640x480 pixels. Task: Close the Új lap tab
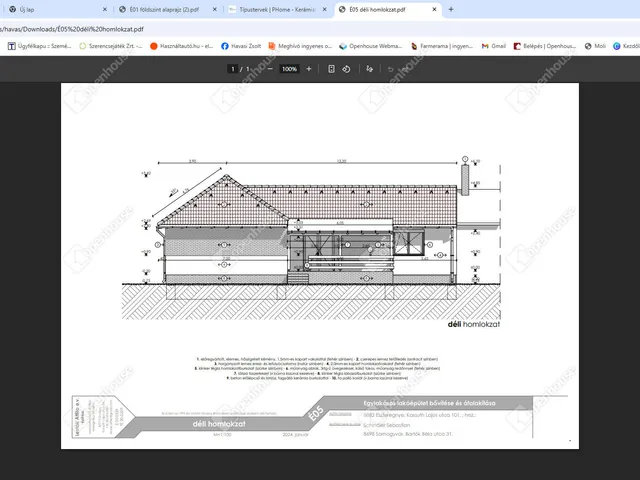click(105, 9)
